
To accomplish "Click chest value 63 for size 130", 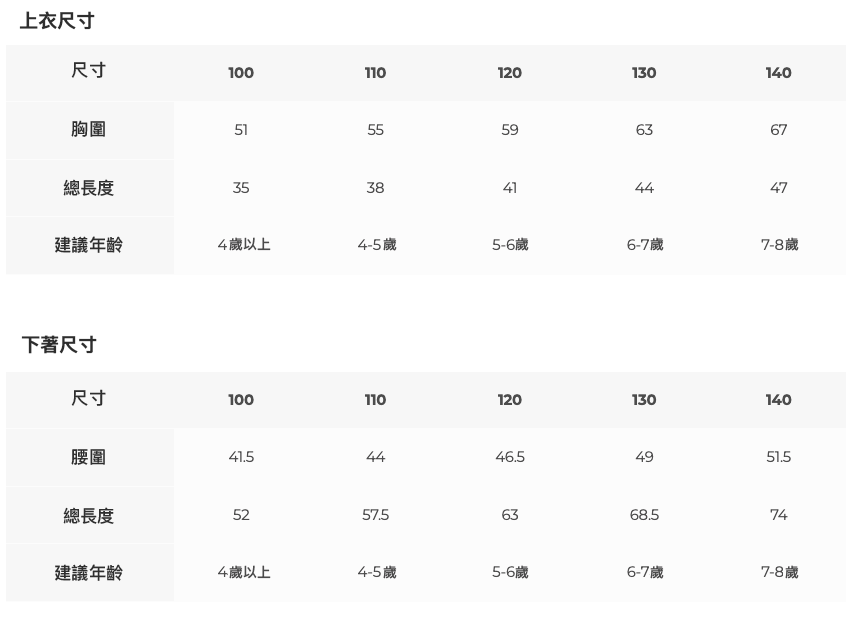I will coord(644,130).
